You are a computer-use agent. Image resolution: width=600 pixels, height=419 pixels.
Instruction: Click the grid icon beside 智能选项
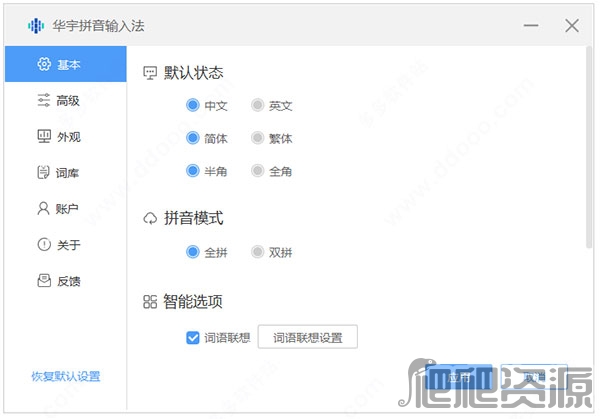150,302
